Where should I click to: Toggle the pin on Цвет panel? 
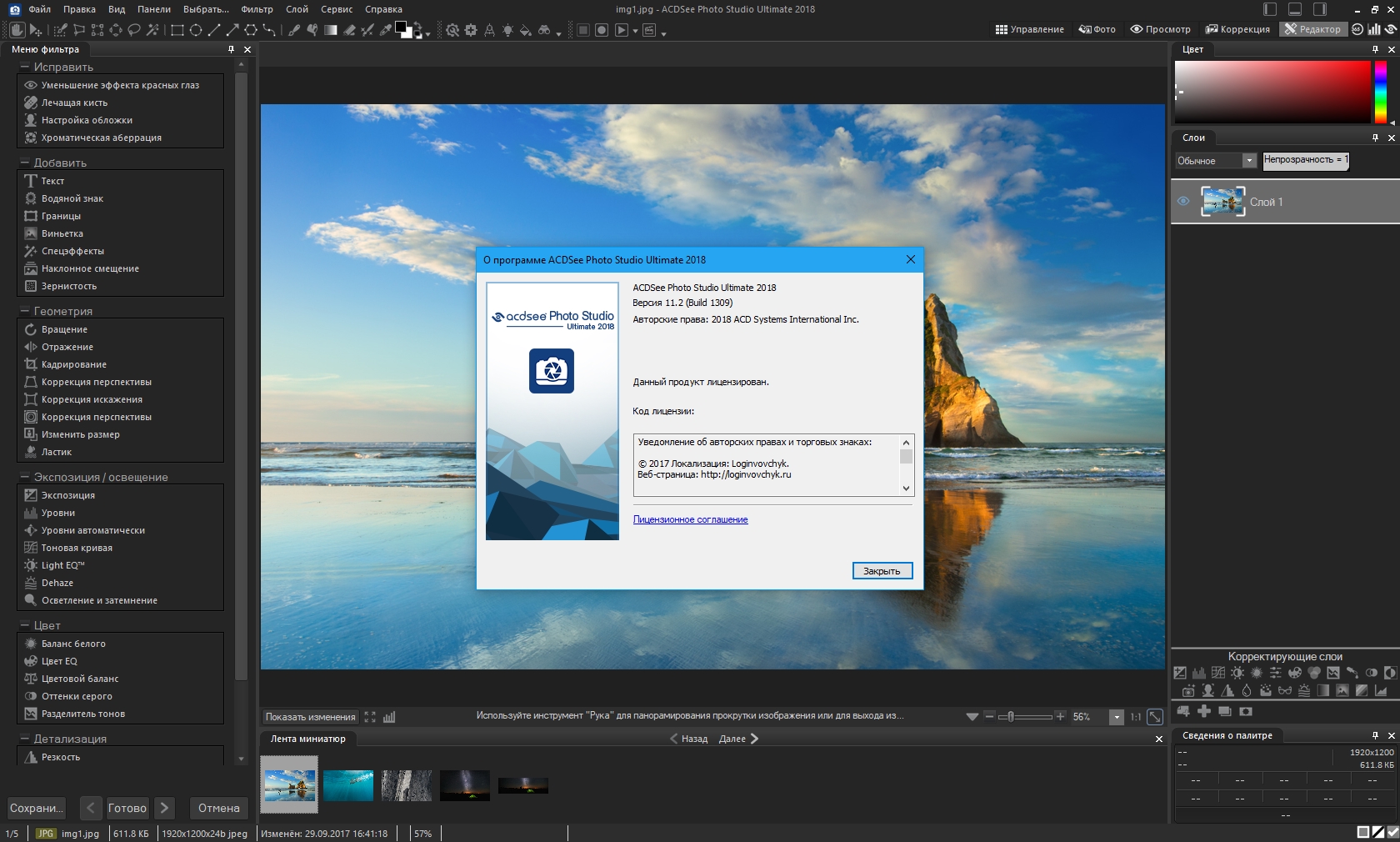(x=1376, y=49)
